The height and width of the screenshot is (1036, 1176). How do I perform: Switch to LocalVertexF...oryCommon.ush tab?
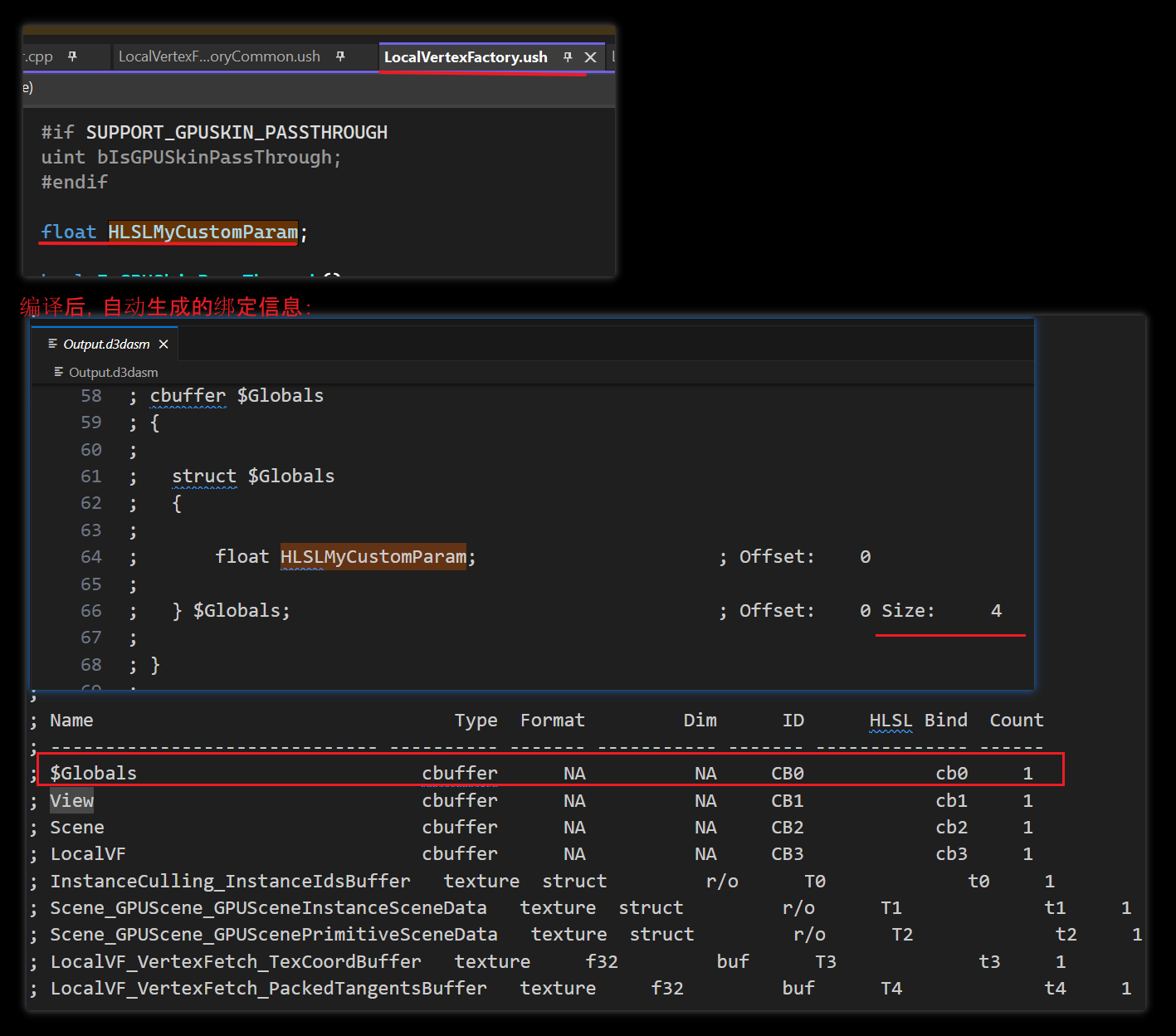(x=219, y=56)
